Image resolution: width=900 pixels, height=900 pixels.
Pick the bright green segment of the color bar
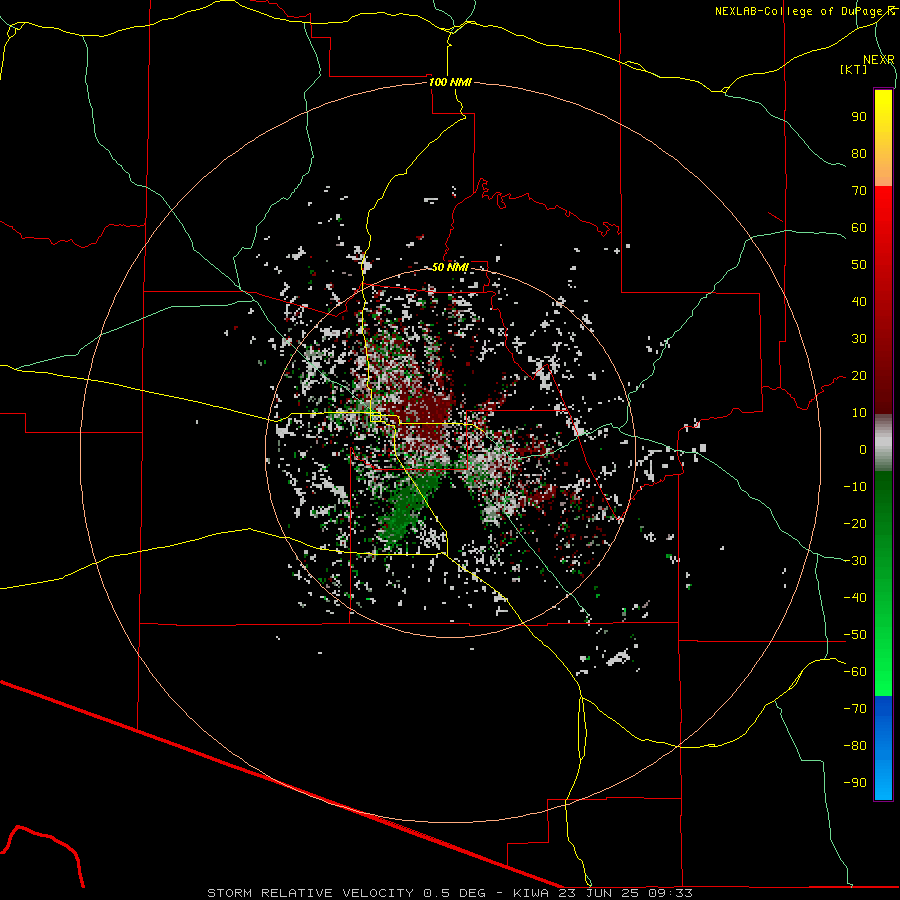[x=883, y=643]
